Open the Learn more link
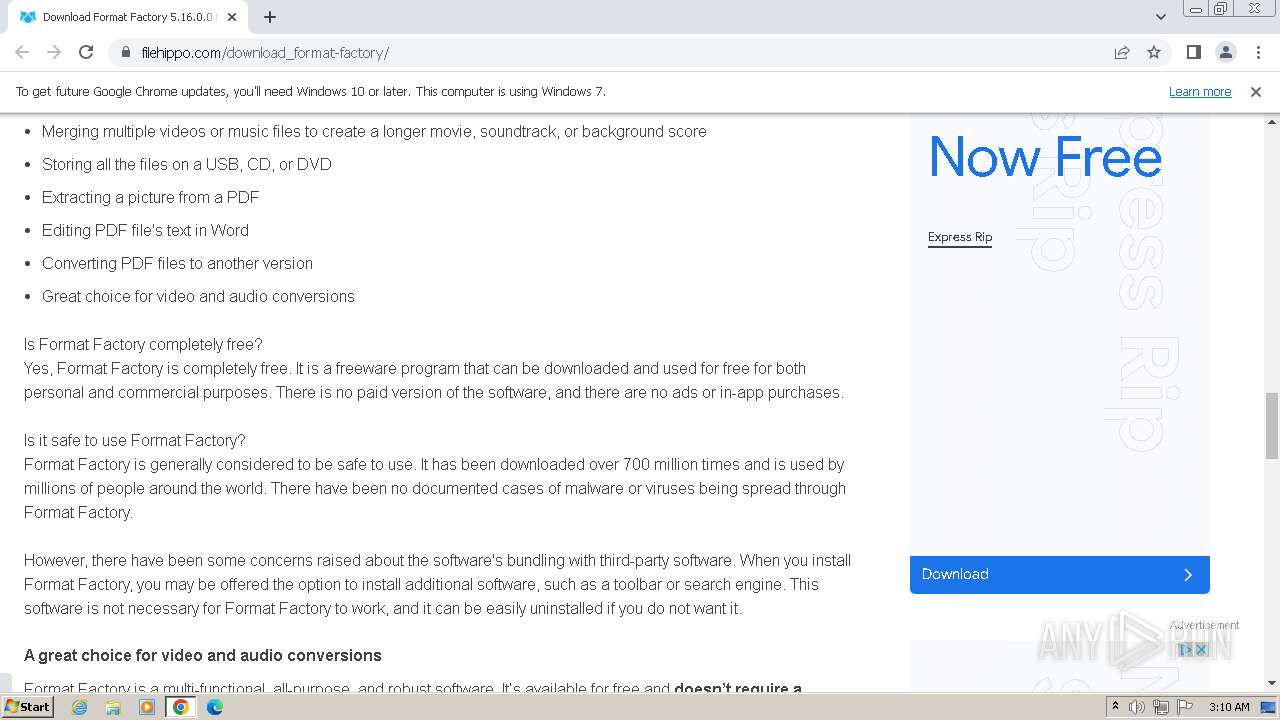Image resolution: width=1280 pixels, height=720 pixels. (1200, 92)
